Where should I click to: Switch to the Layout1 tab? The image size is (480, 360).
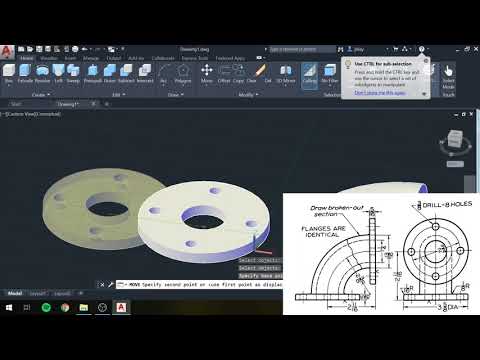(x=38, y=293)
